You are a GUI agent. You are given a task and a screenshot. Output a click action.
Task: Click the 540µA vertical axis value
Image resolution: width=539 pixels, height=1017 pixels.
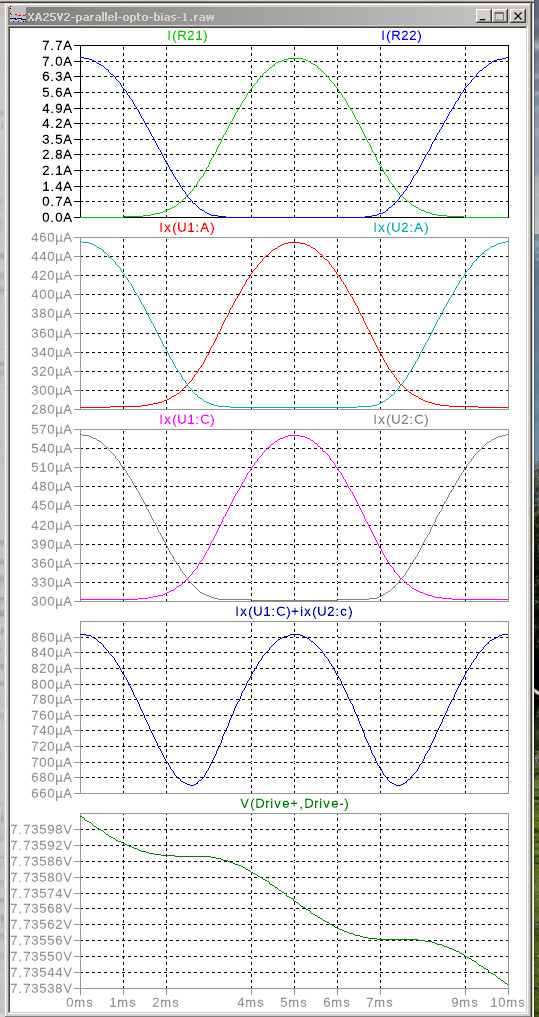[52, 448]
